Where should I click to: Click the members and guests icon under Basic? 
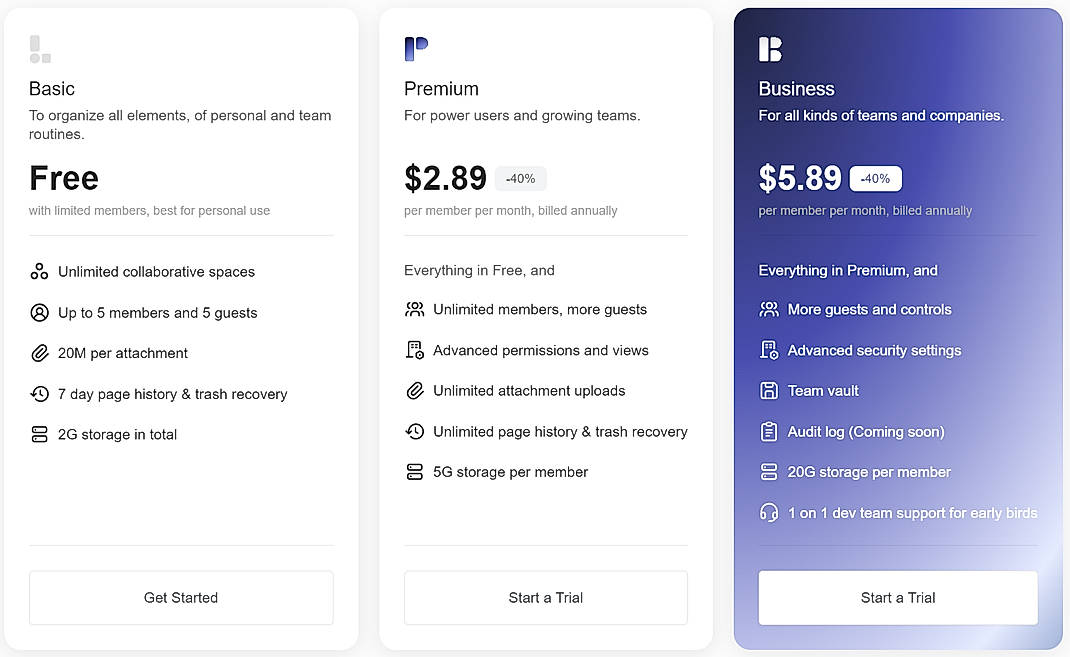pyautogui.click(x=39, y=312)
